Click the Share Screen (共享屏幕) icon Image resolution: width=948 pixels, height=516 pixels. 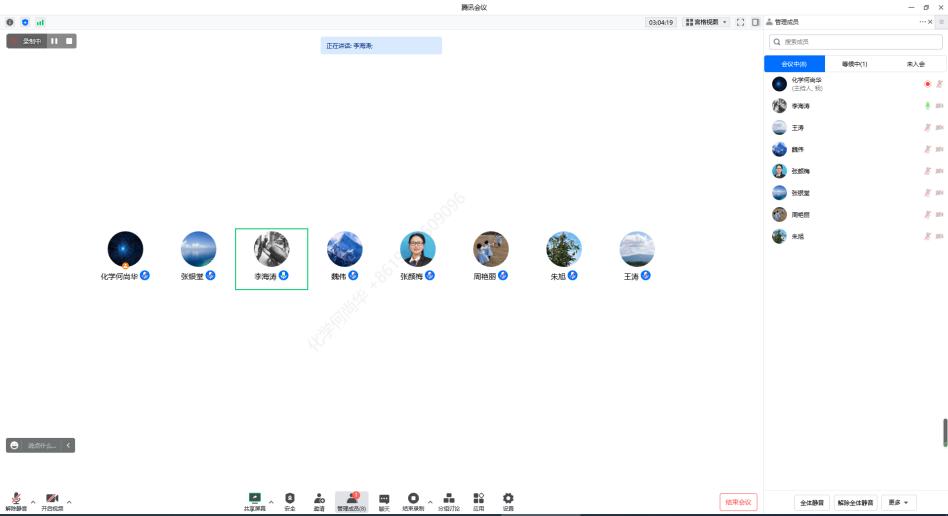pos(255,498)
